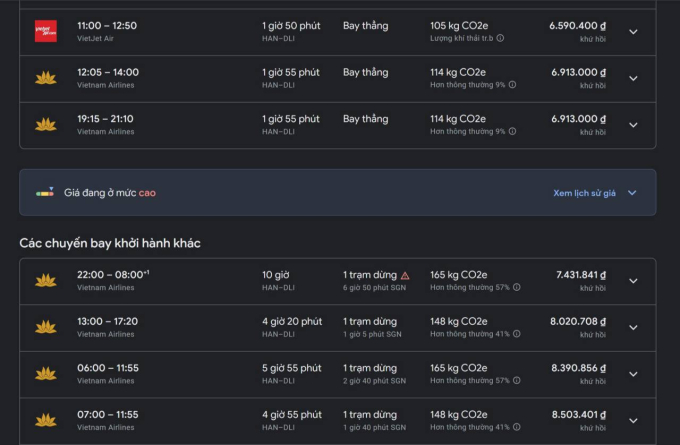The image size is (680, 445).
Task: Expand the 22:00 – 08:00 flight details
Action: pos(632,281)
